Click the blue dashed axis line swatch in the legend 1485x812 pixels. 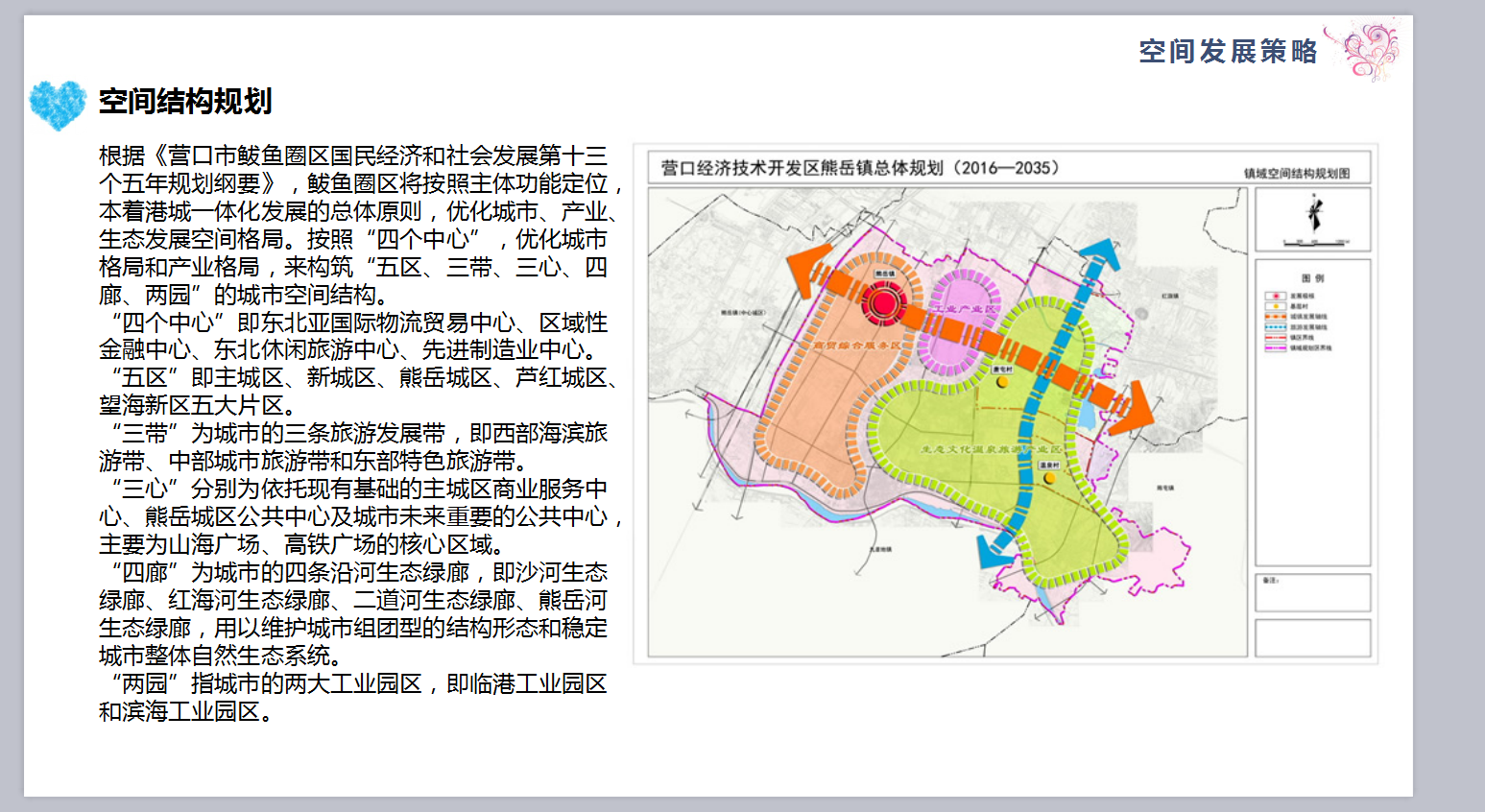point(1275,327)
